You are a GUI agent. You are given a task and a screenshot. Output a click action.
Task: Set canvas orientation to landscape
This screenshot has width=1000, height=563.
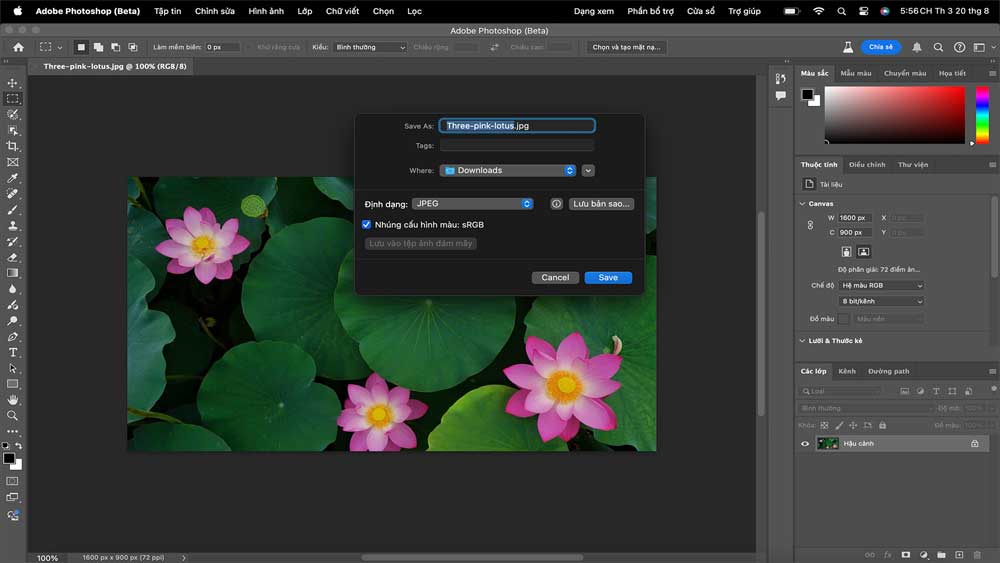pos(864,252)
